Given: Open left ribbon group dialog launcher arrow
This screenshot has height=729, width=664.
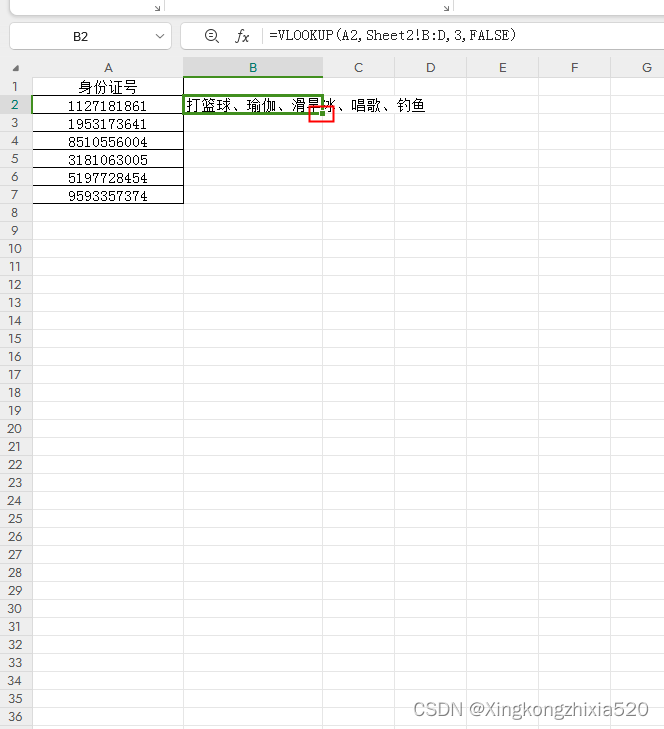Looking at the screenshot, I should click(x=158, y=8).
